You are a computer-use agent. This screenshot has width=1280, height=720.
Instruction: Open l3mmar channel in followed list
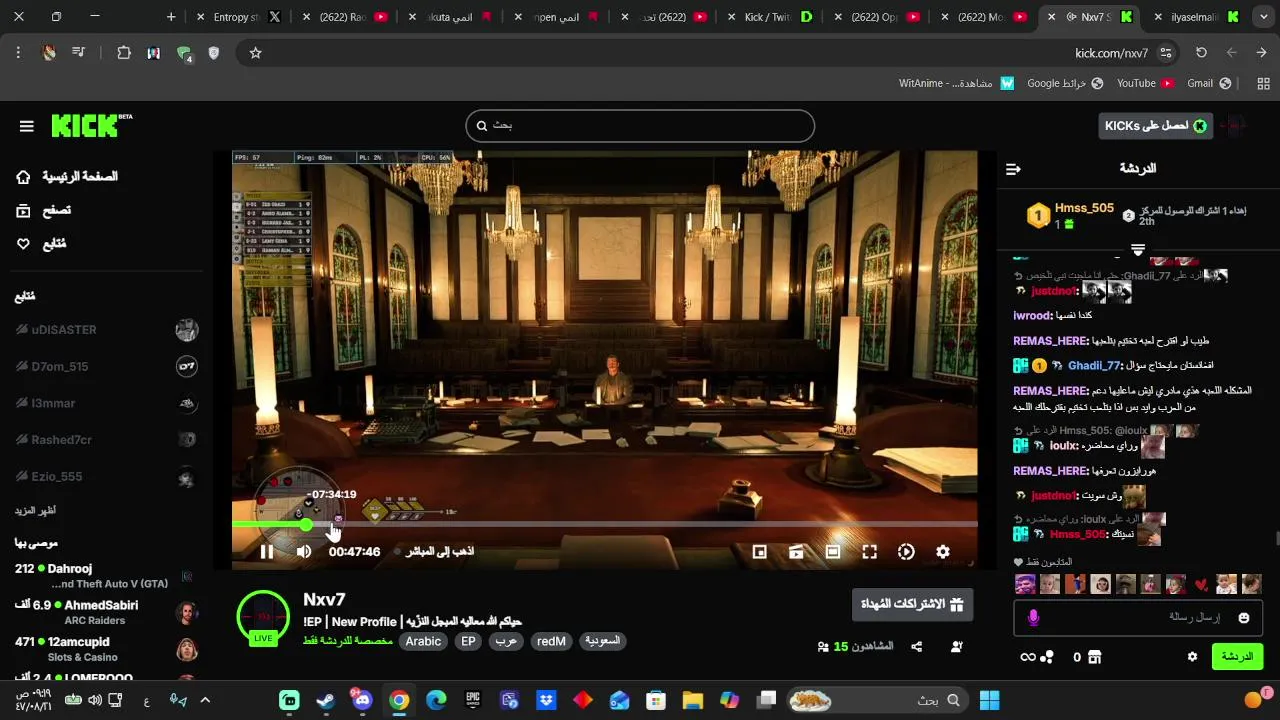click(x=106, y=403)
